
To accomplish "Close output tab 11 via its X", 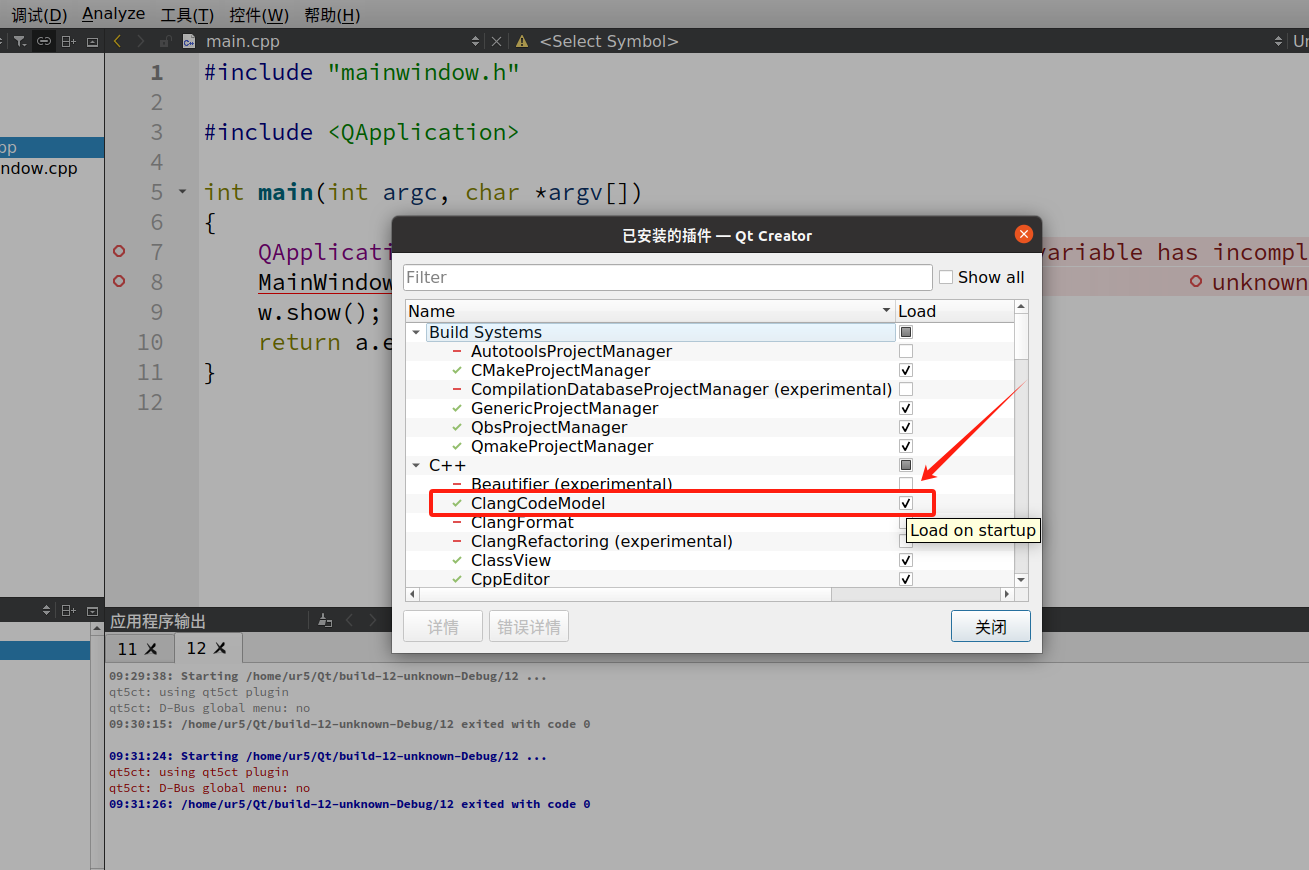I will (x=151, y=649).
